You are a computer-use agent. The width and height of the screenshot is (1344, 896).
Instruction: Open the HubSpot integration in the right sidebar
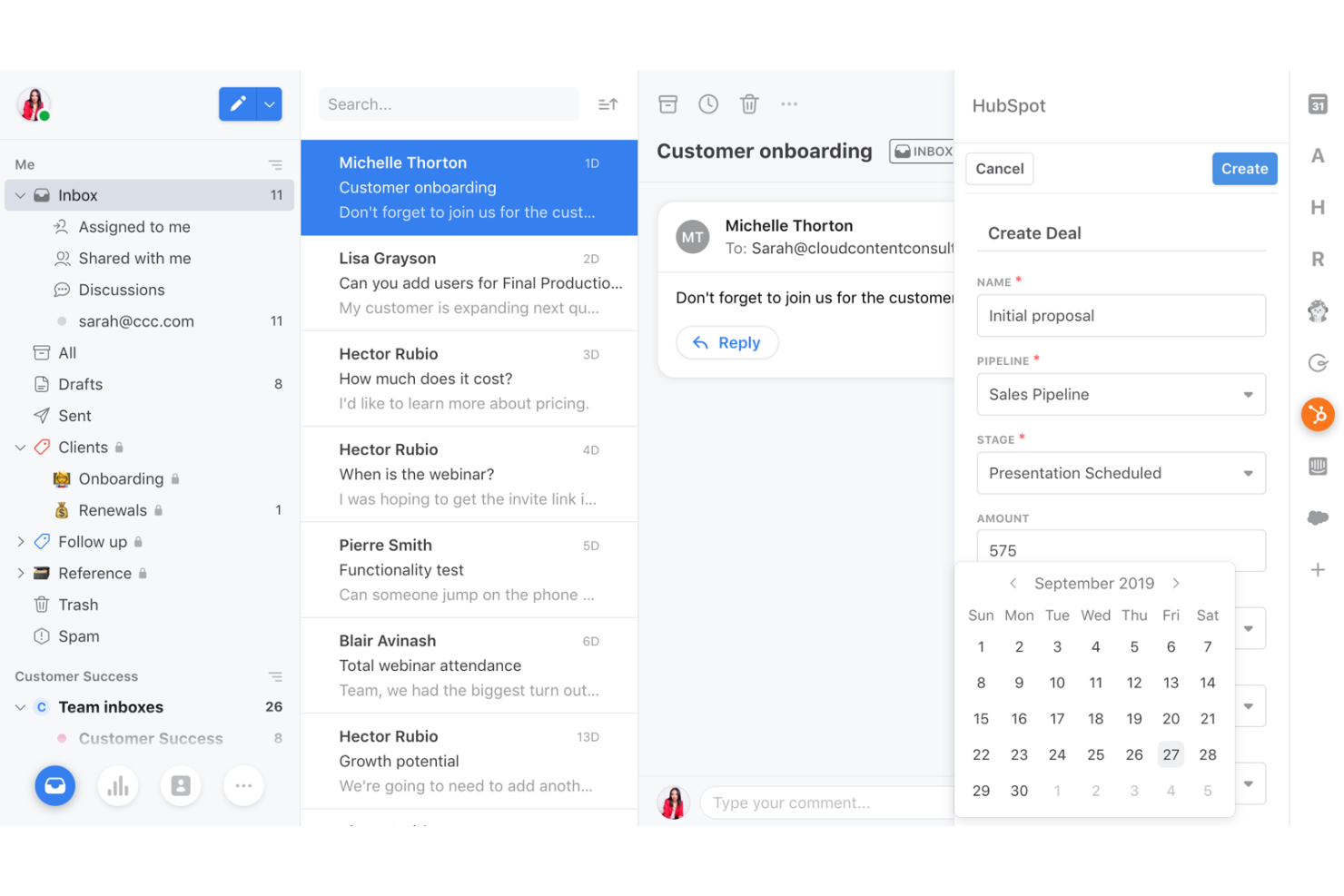pyautogui.click(x=1318, y=415)
